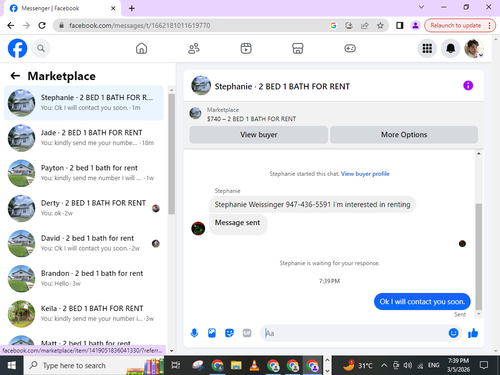
Task: Open the emoji picker smiley
Action: pos(453,333)
